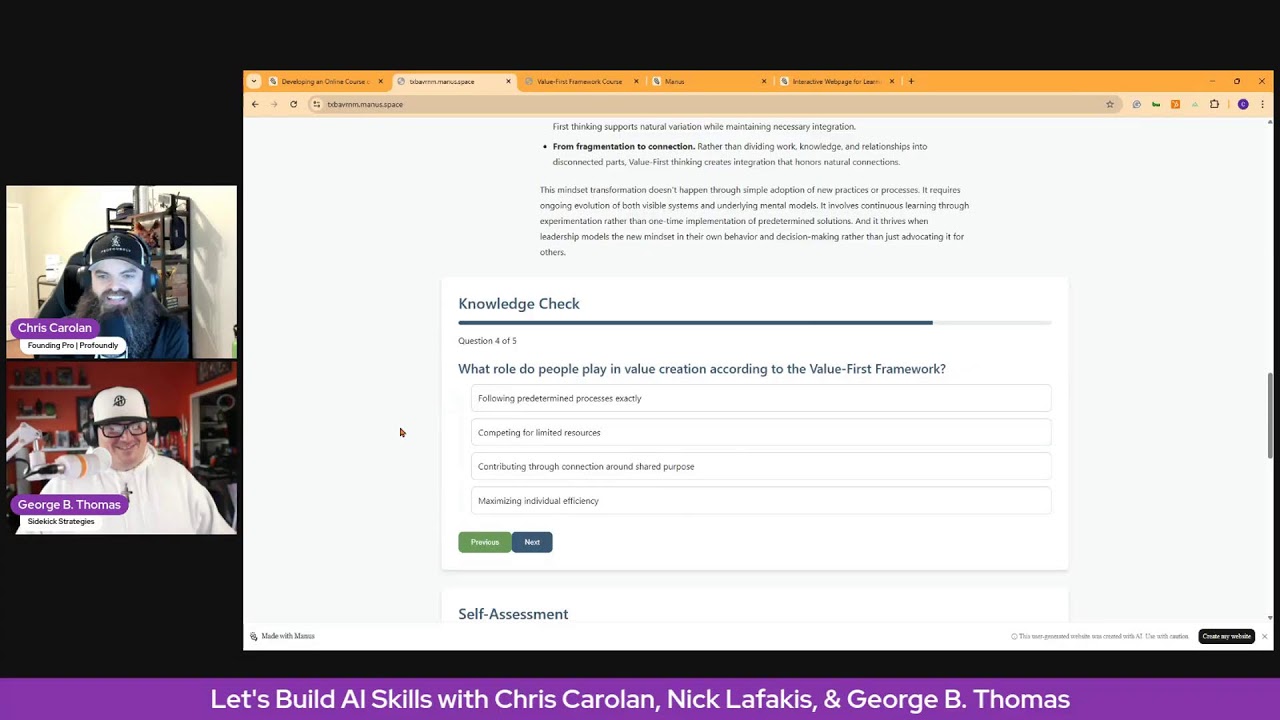The width and height of the screenshot is (1280, 720).
Task: Switch to the Value-First Framework Course tab
Action: (x=579, y=81)
